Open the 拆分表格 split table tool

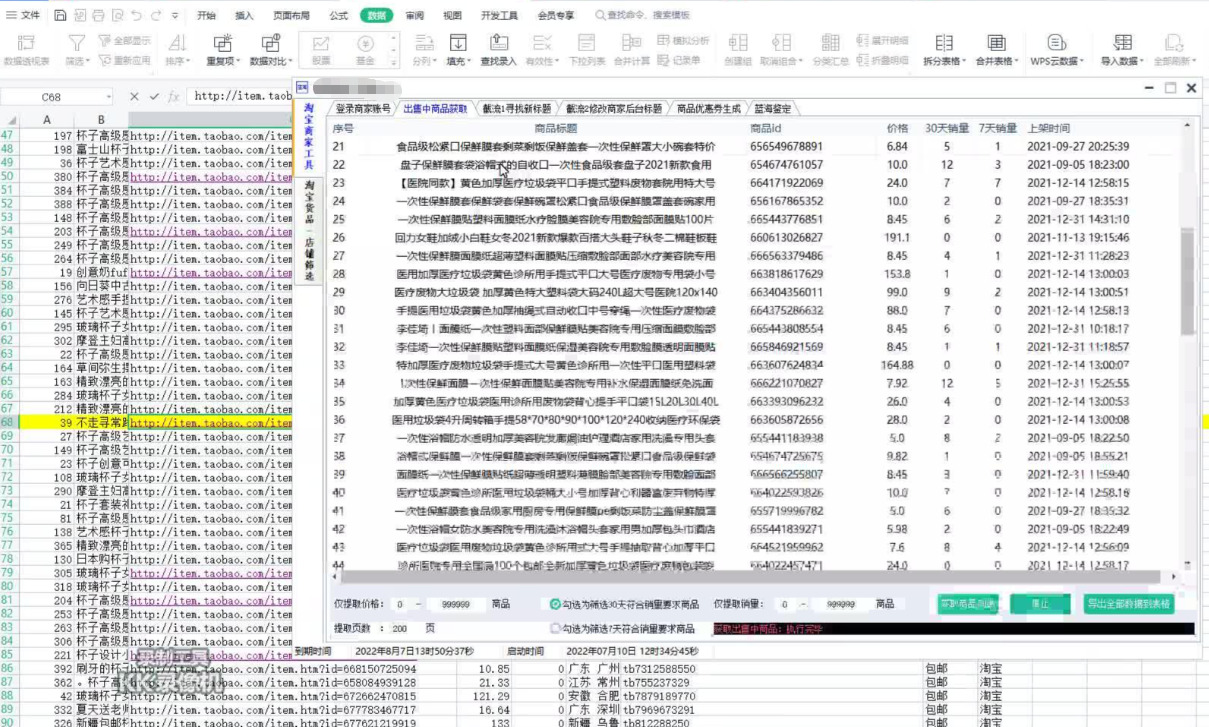pos(943,50)
